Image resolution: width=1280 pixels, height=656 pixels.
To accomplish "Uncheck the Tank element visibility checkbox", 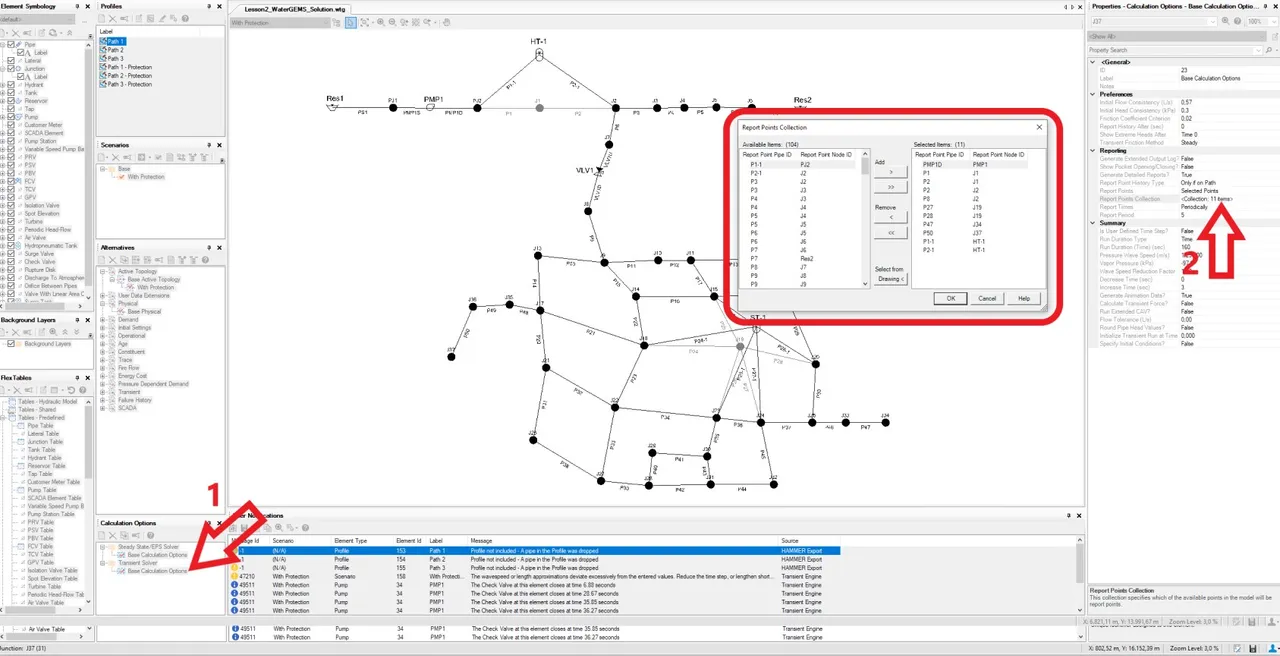I will pyautogui.click(x=11, y=93).
